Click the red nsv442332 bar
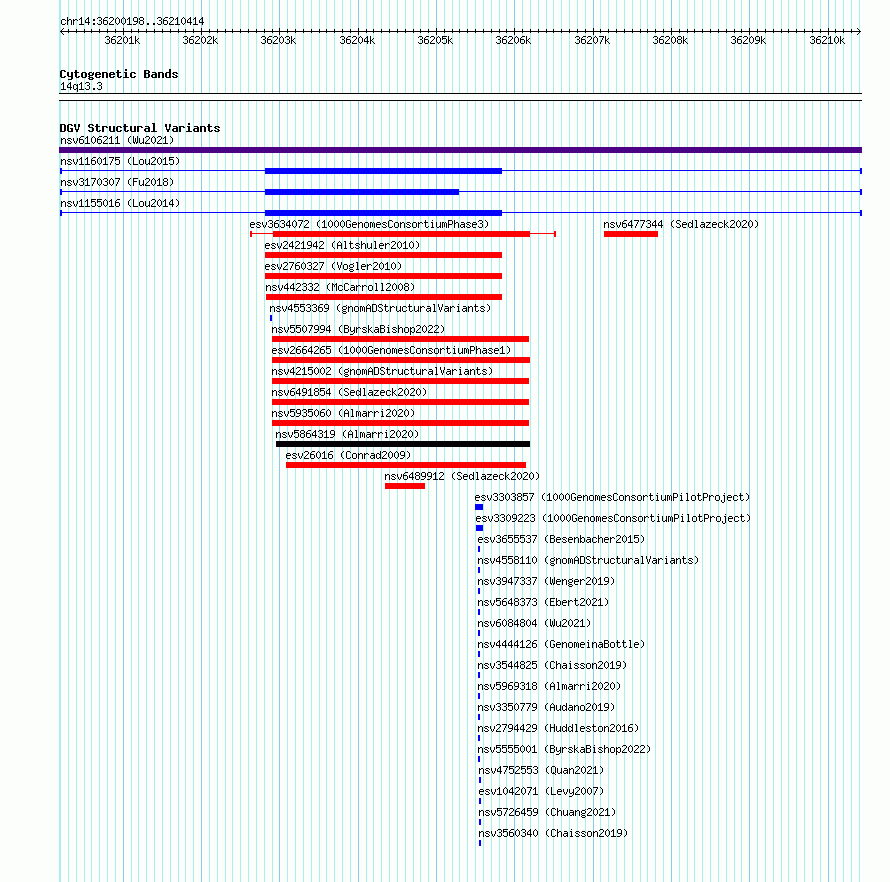The image size is (890, 882). (x=384, y=297)
